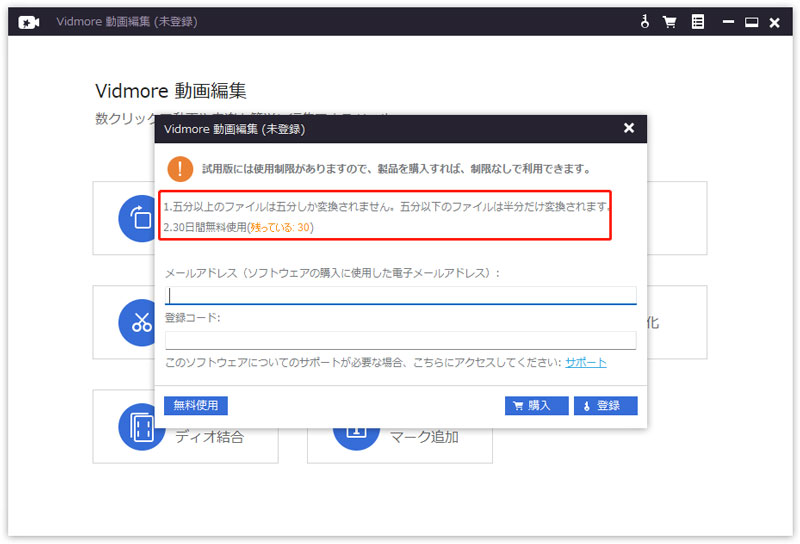This screenshot has width=800, height=544.
Task: Open the watermark tool icon behind dialog
Action: coord(356,439)
